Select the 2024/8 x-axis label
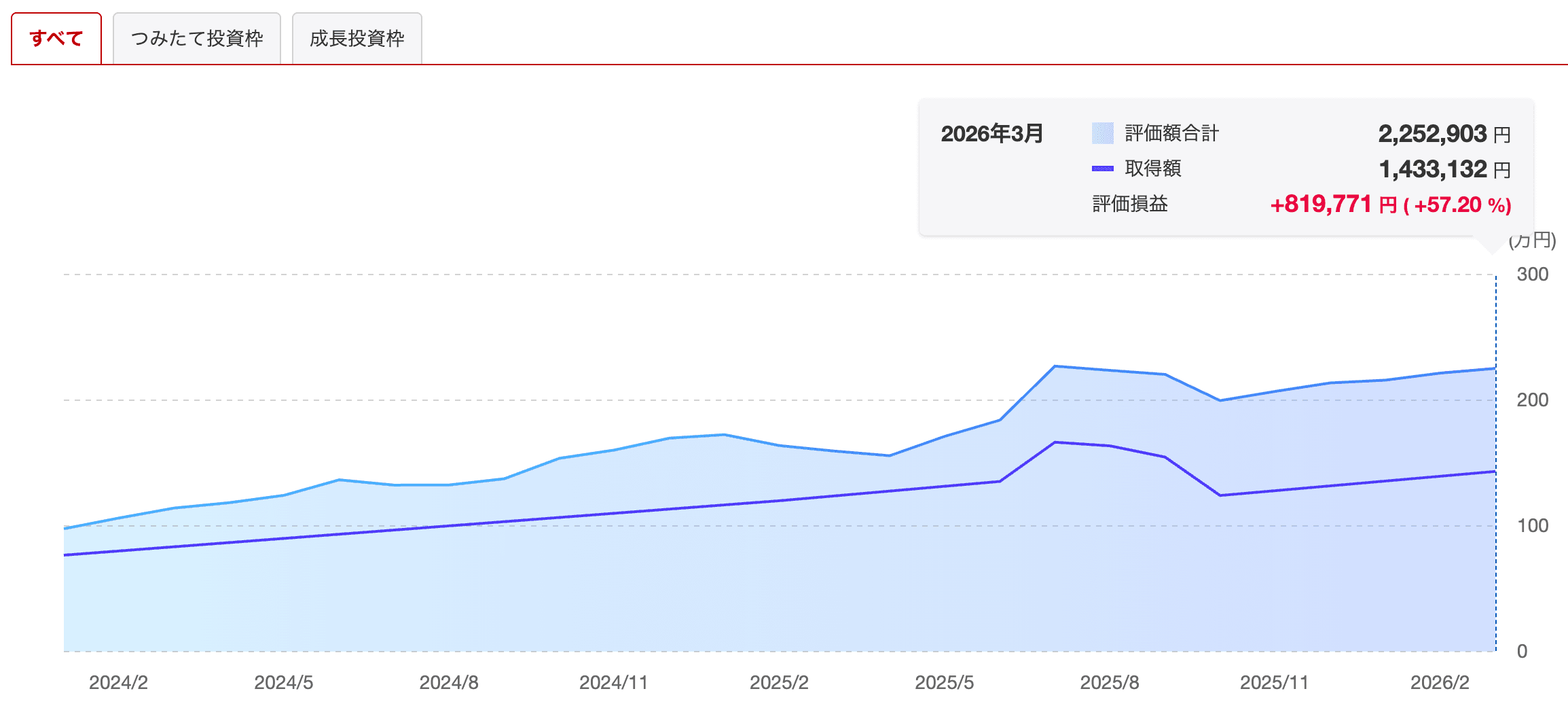1568x706 pixels. coord(449,682)
